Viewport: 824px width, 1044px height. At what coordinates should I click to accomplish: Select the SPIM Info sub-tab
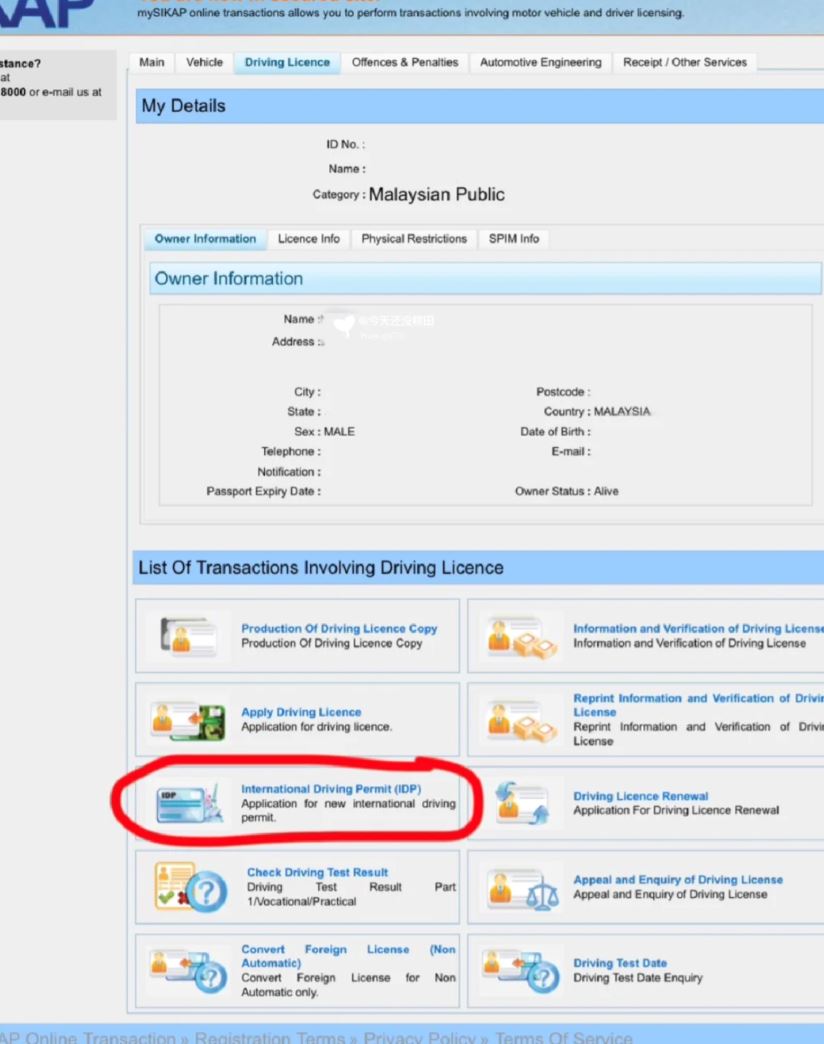(x=514, y=239)
